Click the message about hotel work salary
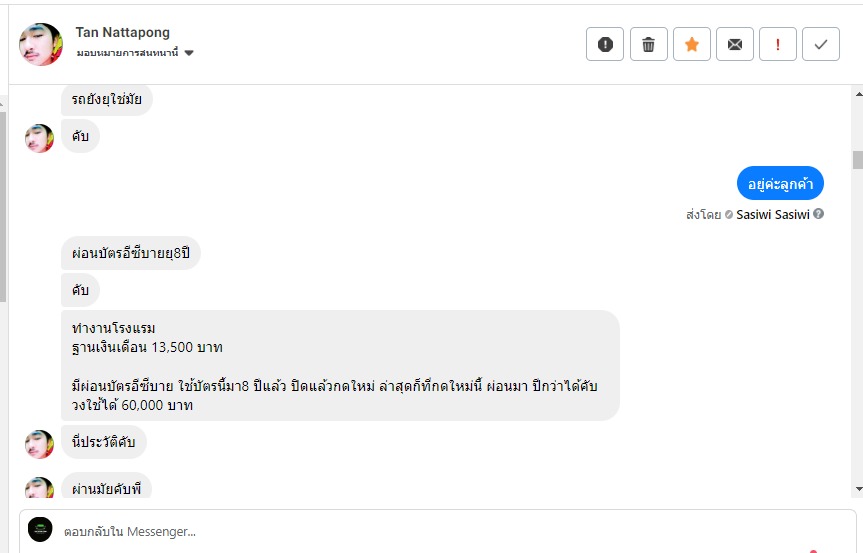This screenshot has height=553, width=863. 340,365
